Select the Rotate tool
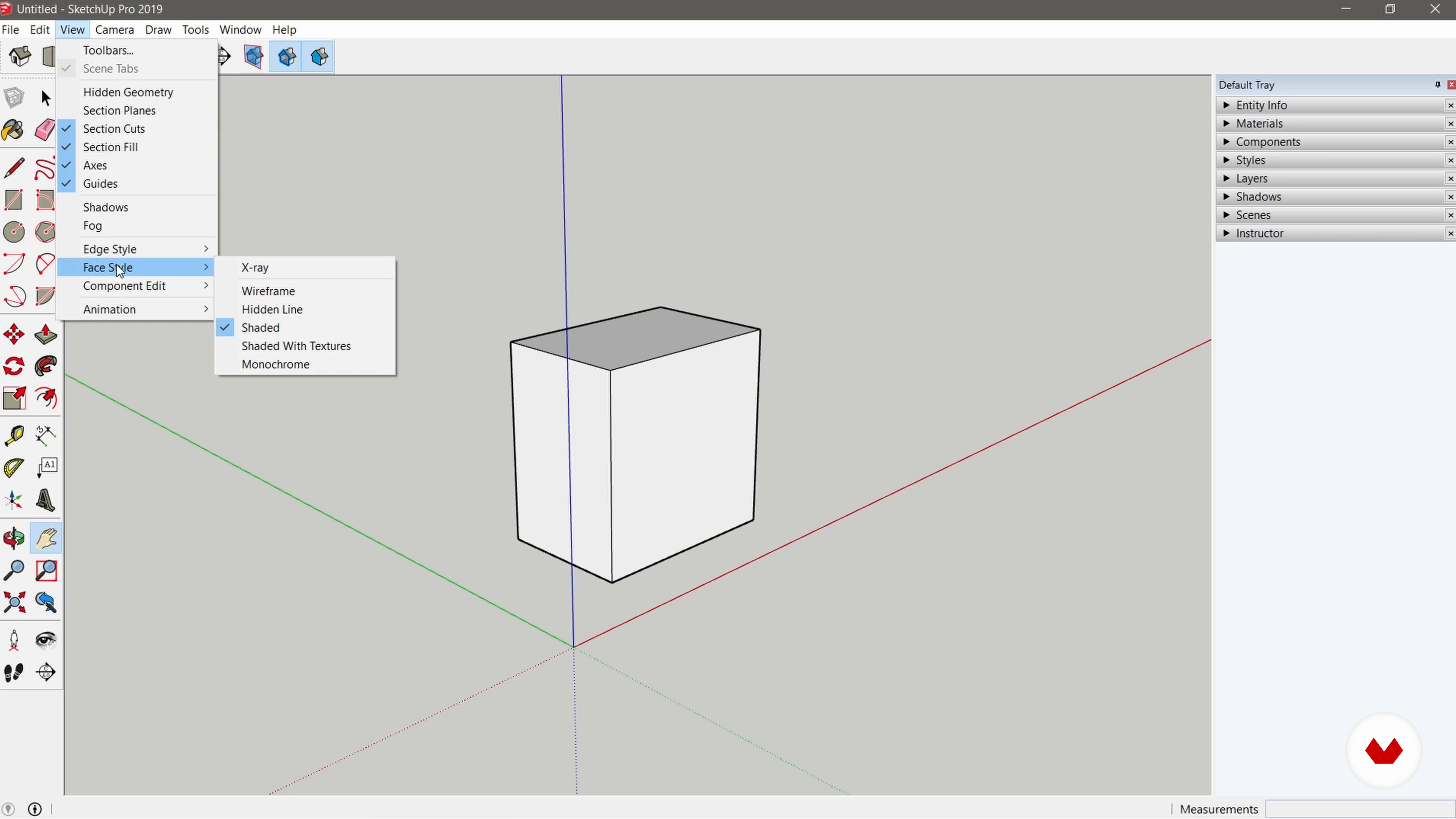This screenshot has width=1456, height=819. [x=14, y=366]
